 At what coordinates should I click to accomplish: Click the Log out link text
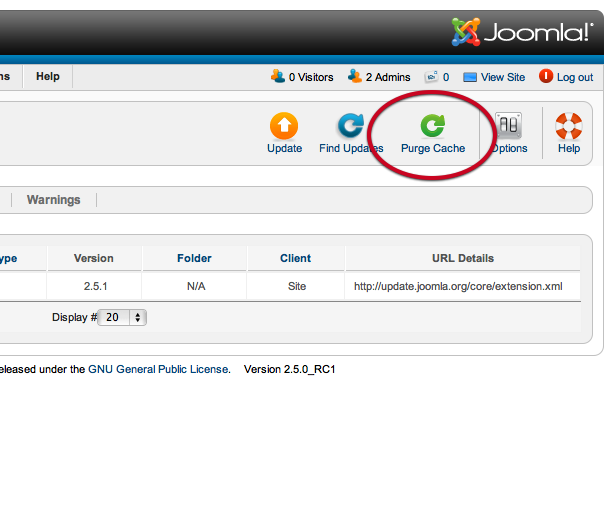[x=575, y=77]
